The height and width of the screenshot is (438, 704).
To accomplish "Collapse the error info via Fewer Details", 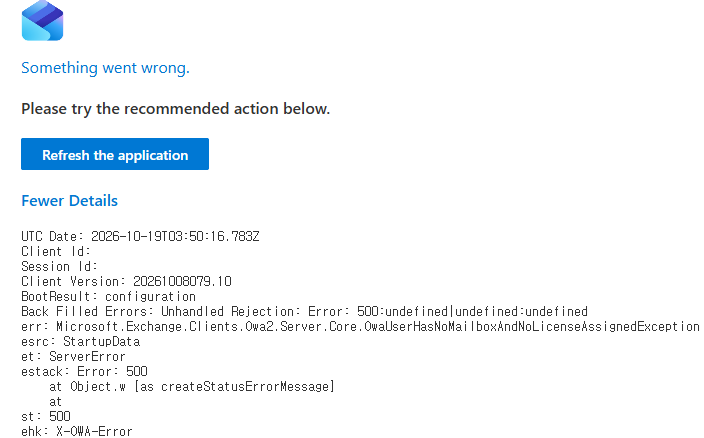I will [x=70, y=201].
